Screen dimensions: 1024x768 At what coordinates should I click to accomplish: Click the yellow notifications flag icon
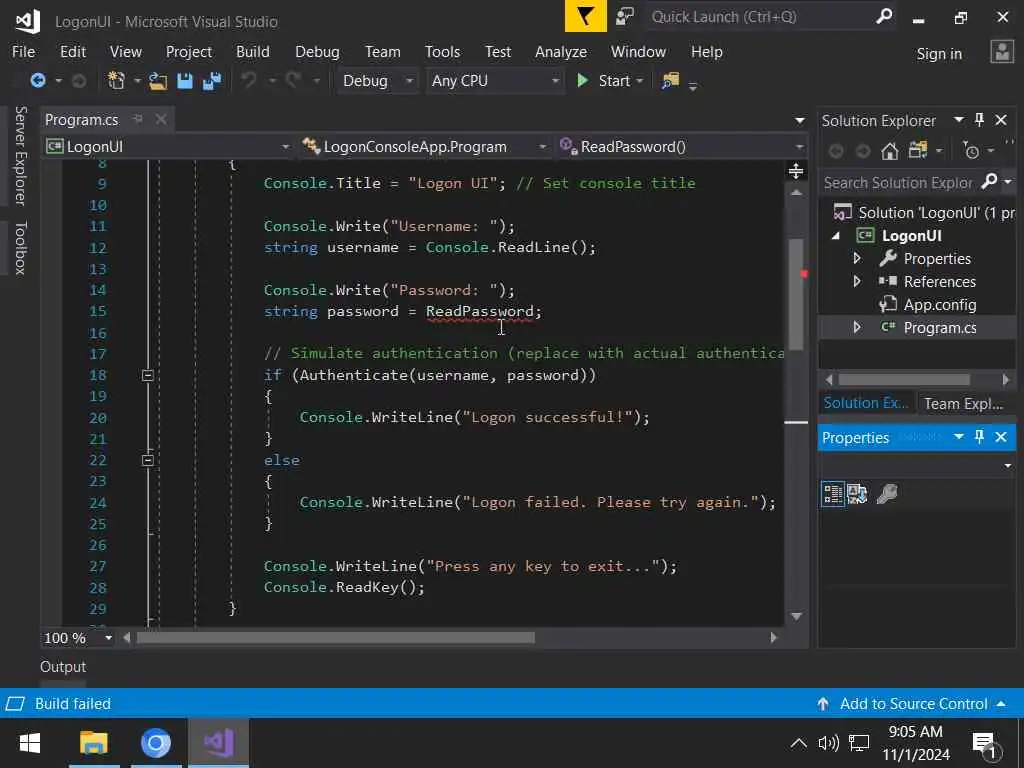(585, 16)
